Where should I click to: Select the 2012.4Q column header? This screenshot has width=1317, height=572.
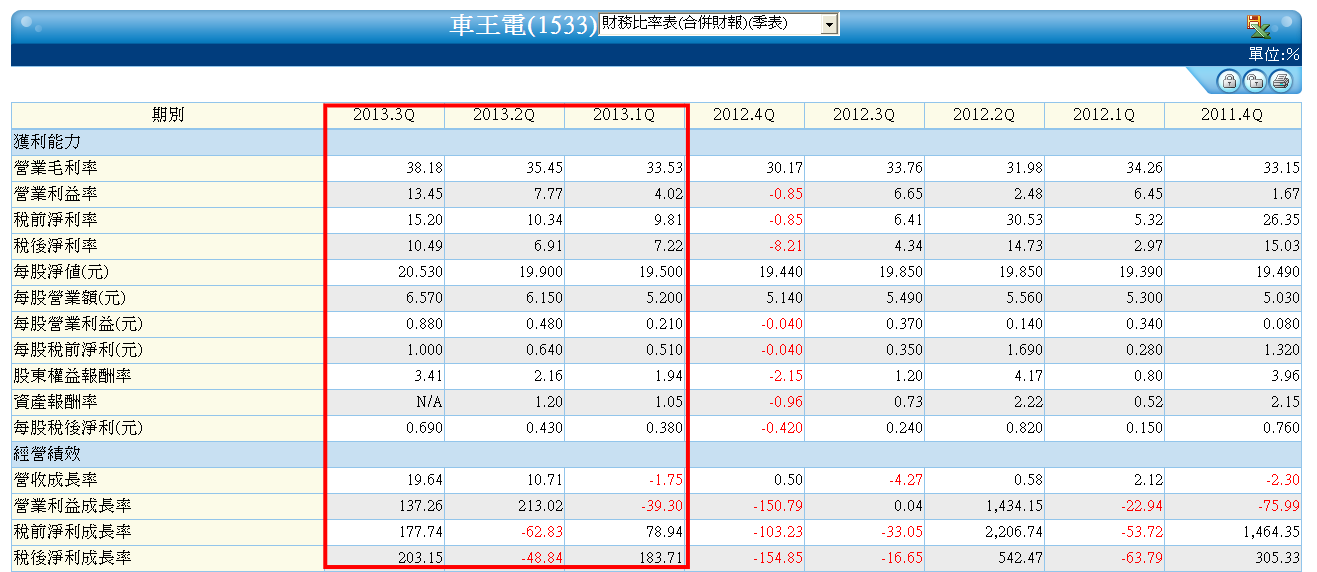click(744, 115)
